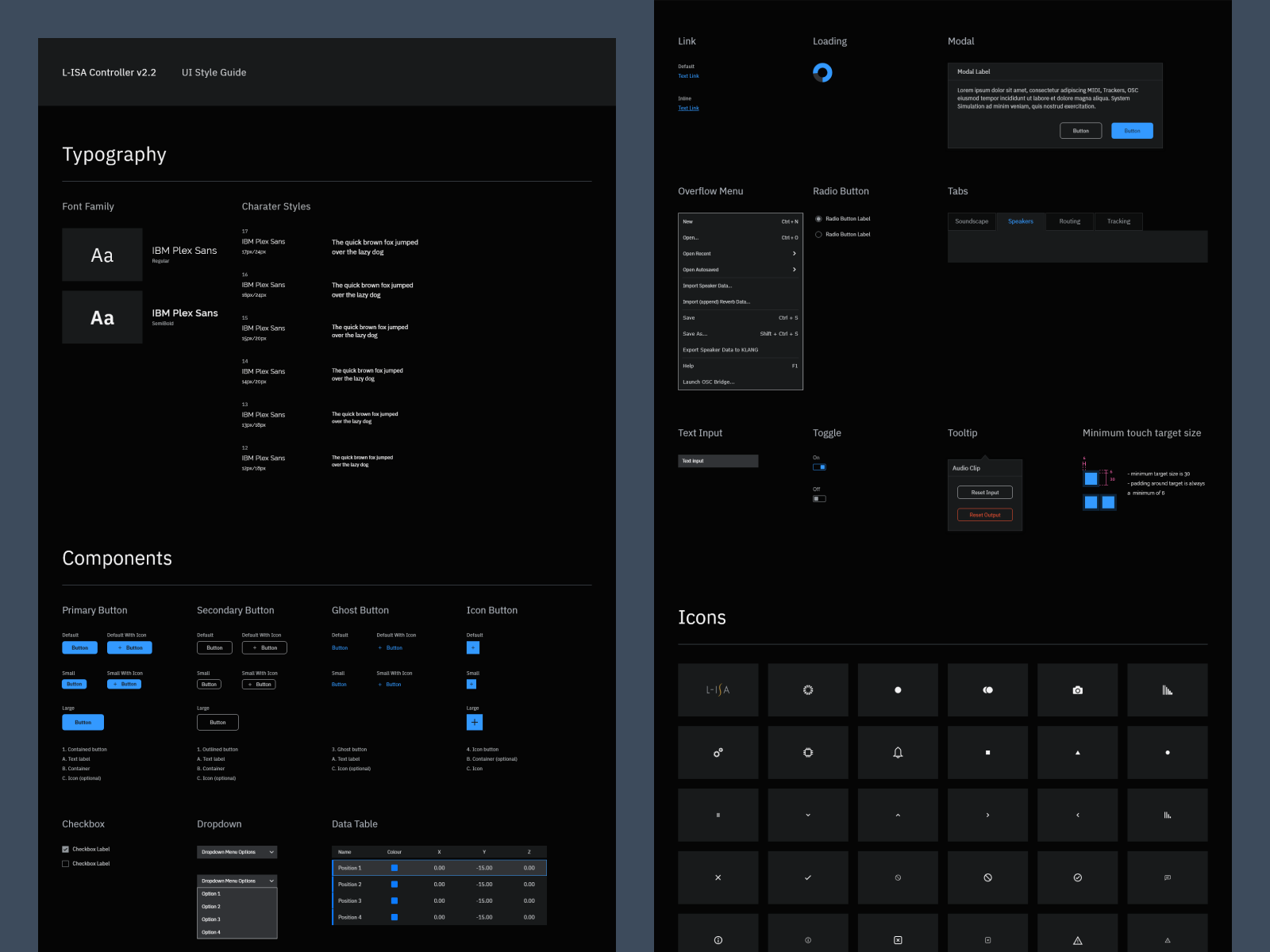Select the large warning triangle icon

[x=1077, y=939]
